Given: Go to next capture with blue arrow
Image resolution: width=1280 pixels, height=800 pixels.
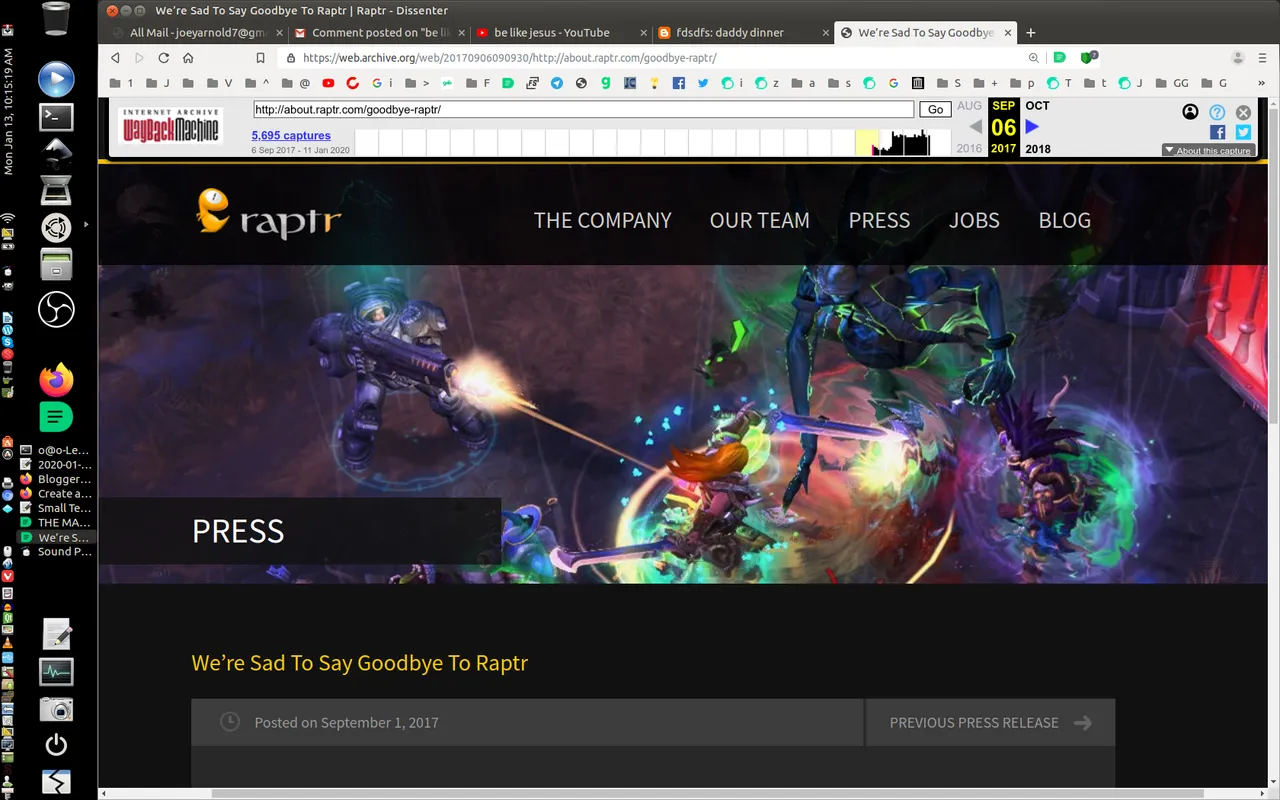Looking at the screenshot, I should coord(1033,127).
